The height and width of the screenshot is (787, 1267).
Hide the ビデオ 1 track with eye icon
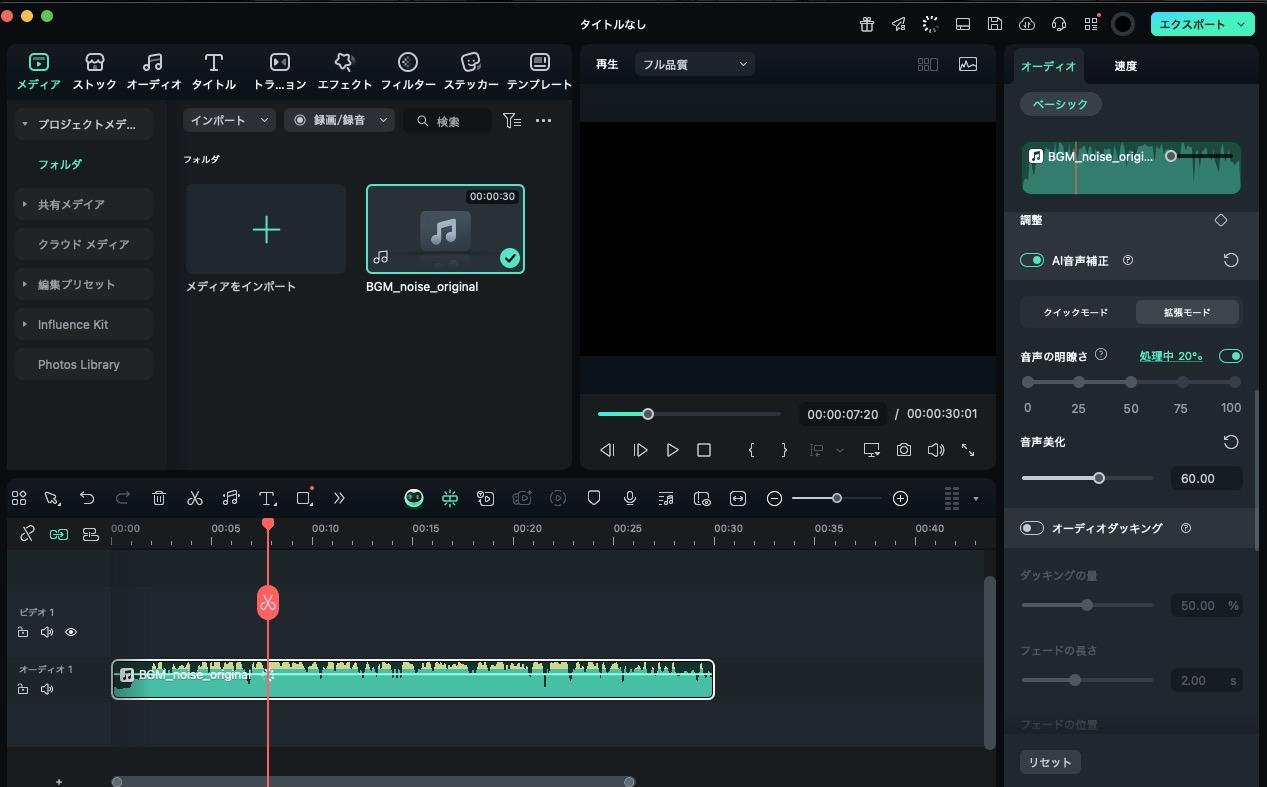tap(71, 632)
